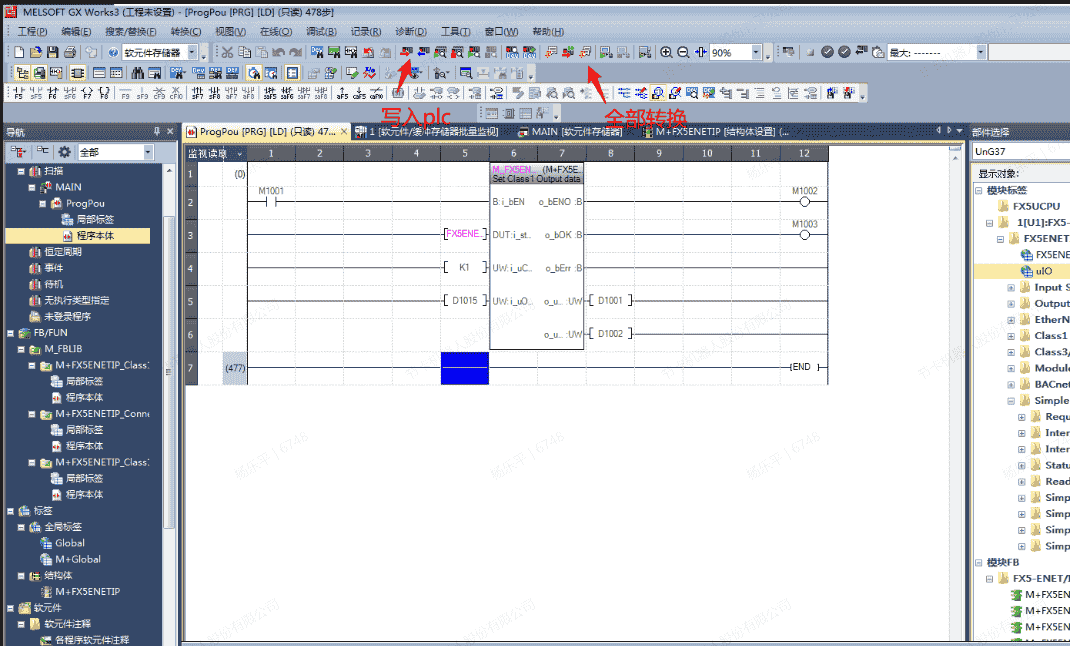
Task: Click the Cut scissors icon
Action: (x=227, y=52)
